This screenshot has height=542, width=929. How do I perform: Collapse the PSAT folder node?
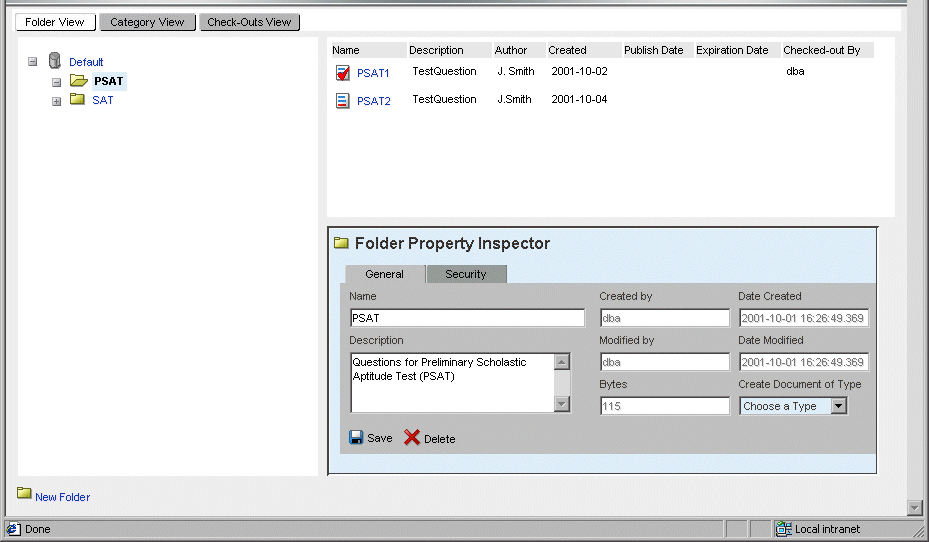57,82
